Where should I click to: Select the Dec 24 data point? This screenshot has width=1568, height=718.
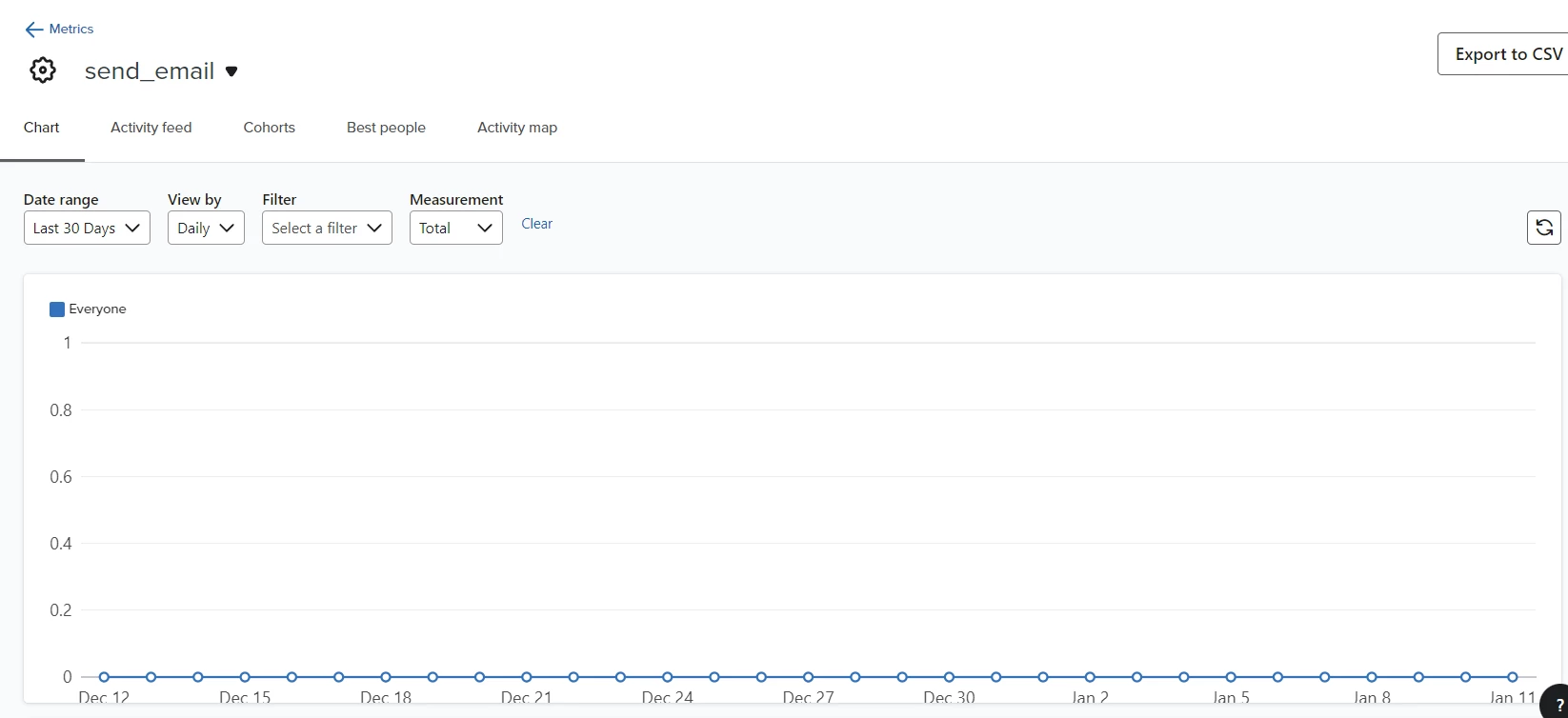(x=667, y=677)
